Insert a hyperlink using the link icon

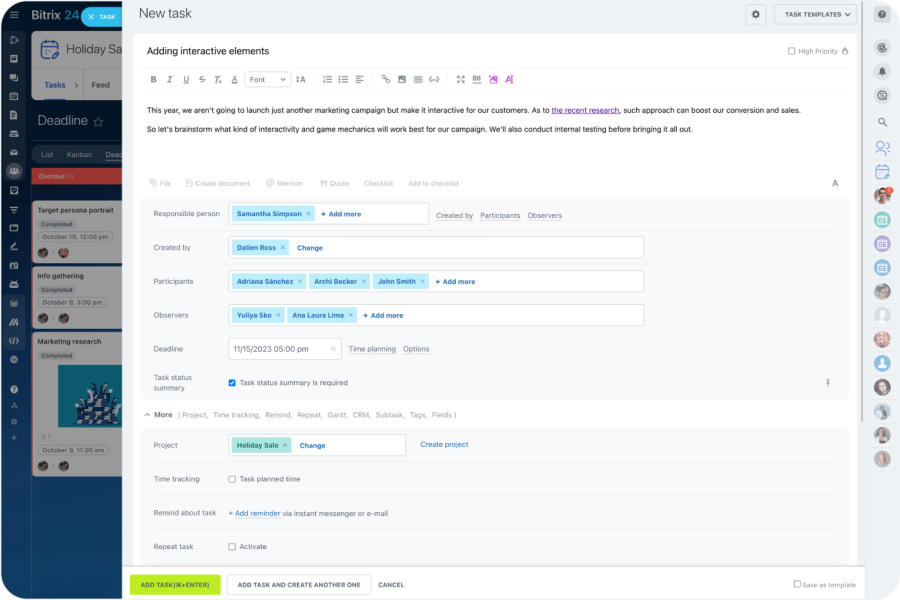pos(386,79)
